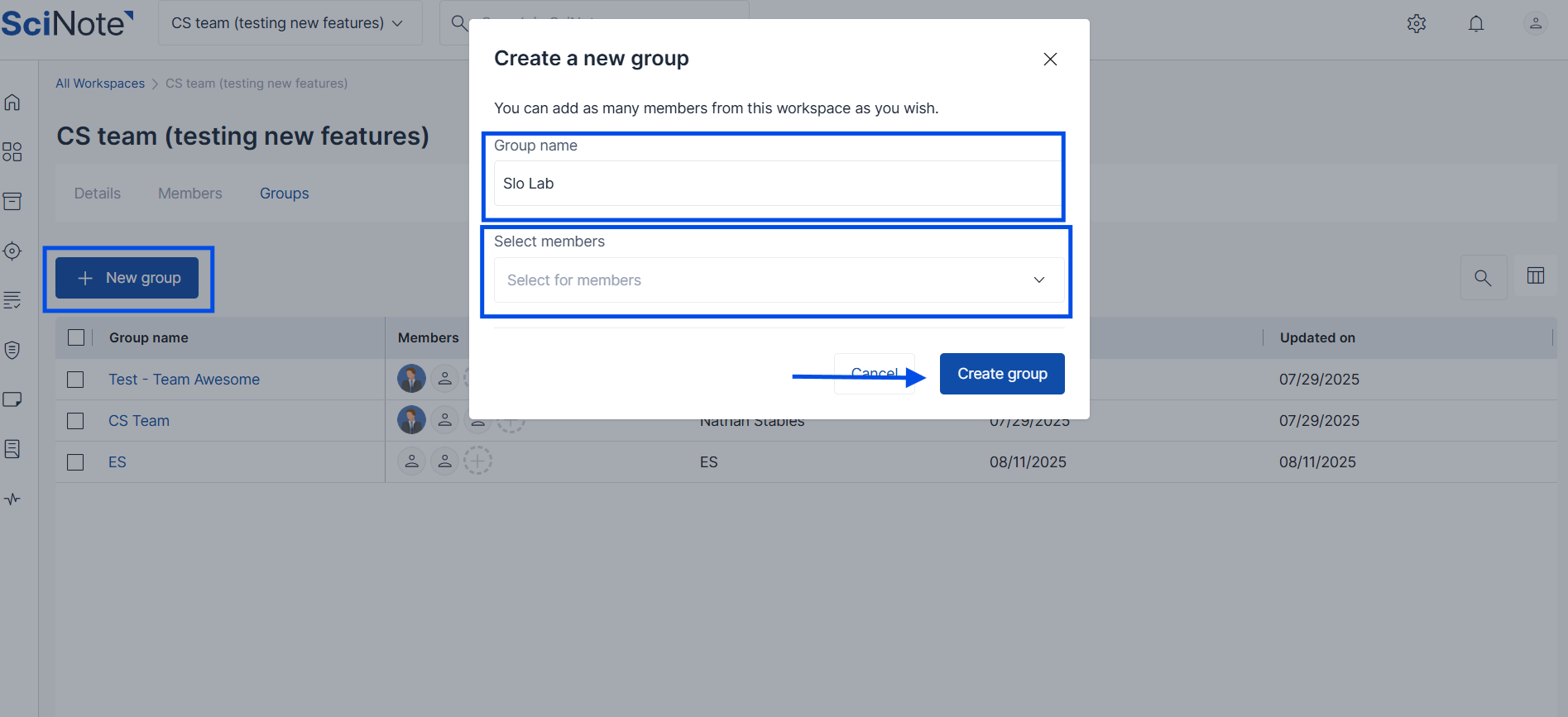Click the Group name text field
Image resolution: width=1568 pixels, height=717 pixels.
tap(778, 184)
